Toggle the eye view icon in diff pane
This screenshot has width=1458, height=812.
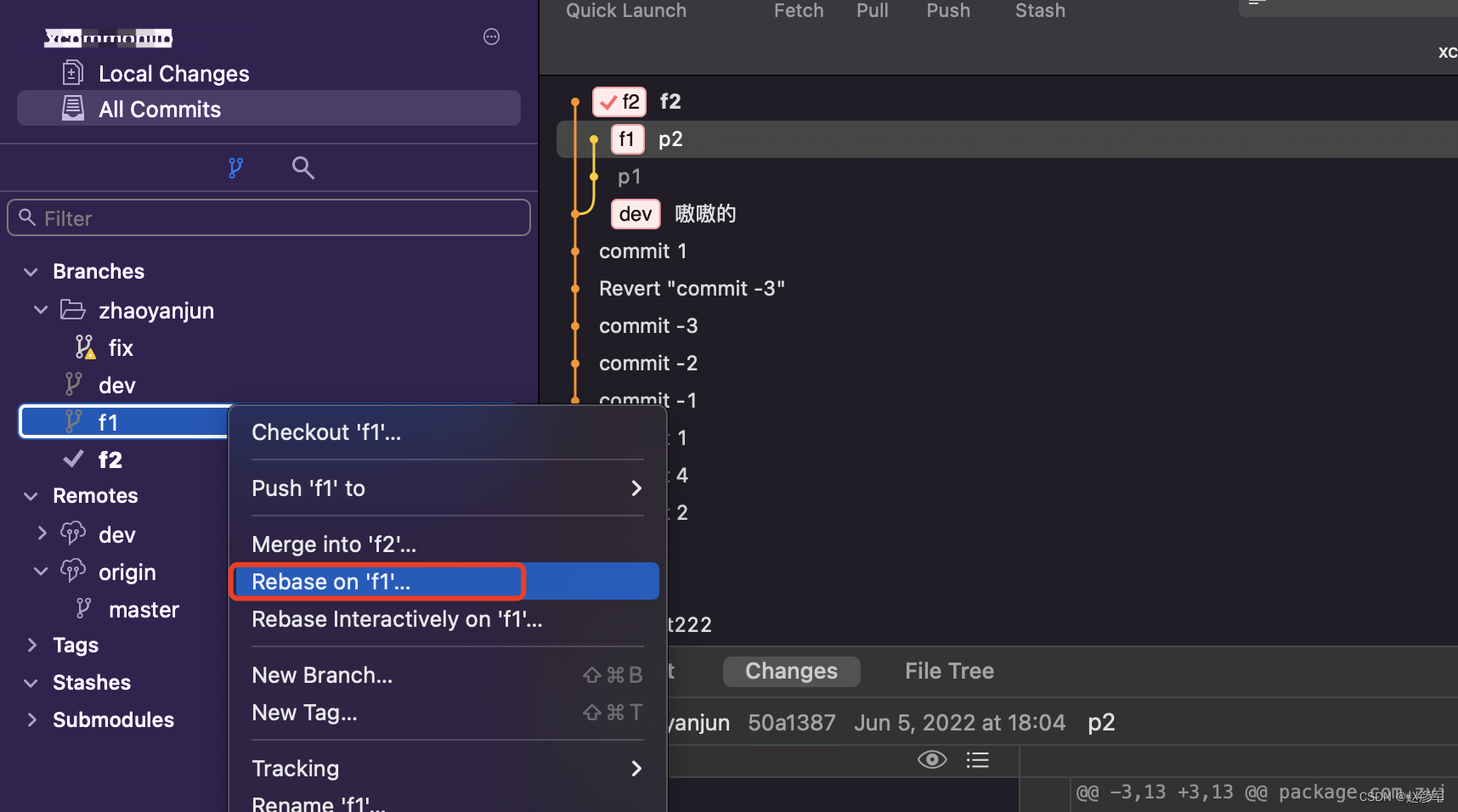pos(932,759)
